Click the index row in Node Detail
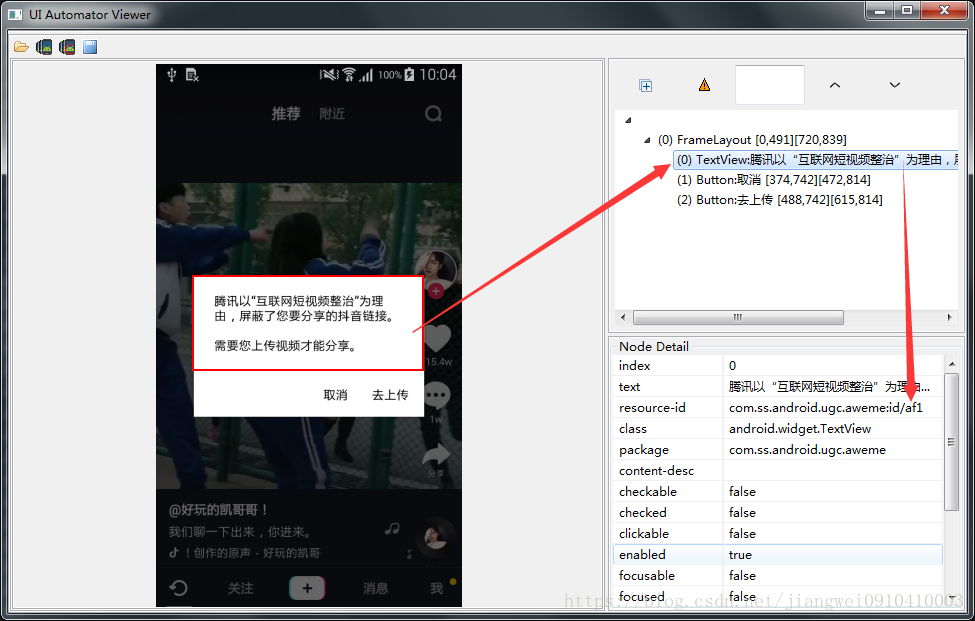This screenshot has width=975, height=621. coord(778,366)
